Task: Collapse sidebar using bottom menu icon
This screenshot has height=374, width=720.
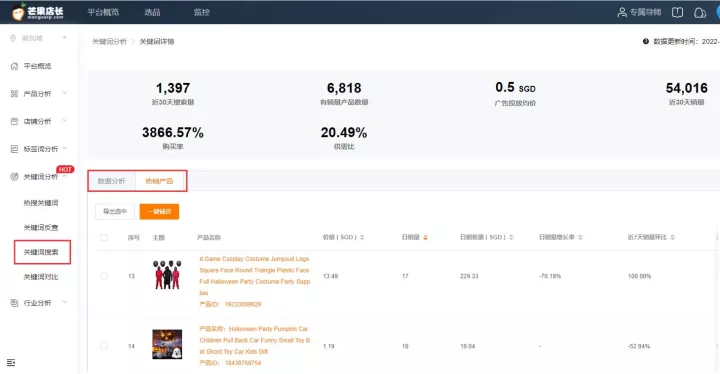Action: click(11, 363)
